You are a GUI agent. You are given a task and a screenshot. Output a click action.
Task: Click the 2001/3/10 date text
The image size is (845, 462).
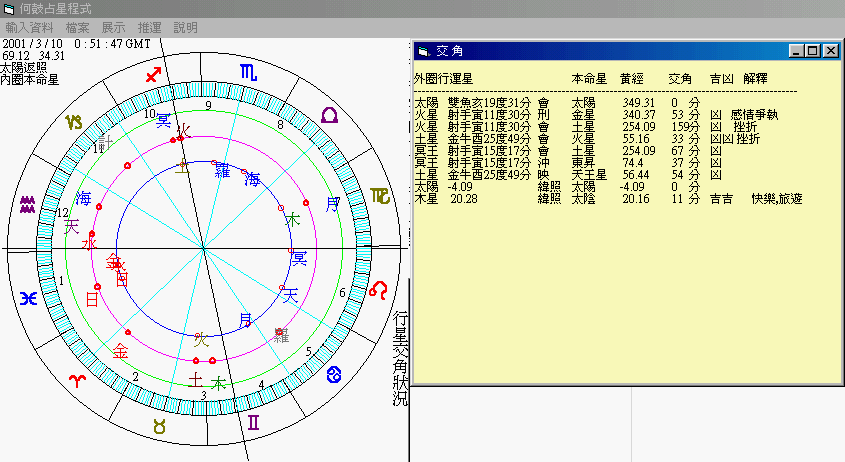pos(32,44)
